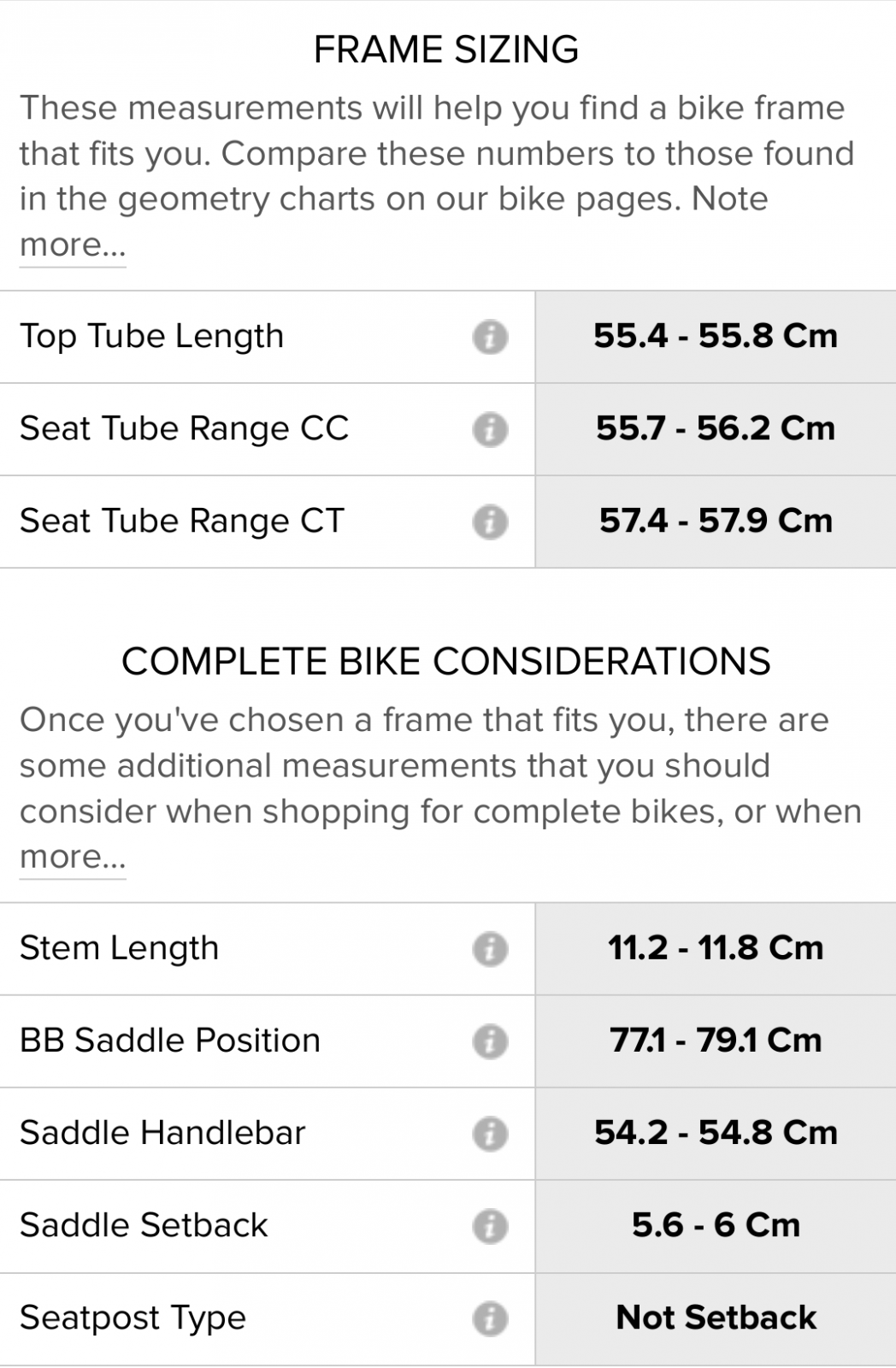Tap the Seatpost Type info icon
Viewport: 896px width, 1368px height.
(490, 1318)
